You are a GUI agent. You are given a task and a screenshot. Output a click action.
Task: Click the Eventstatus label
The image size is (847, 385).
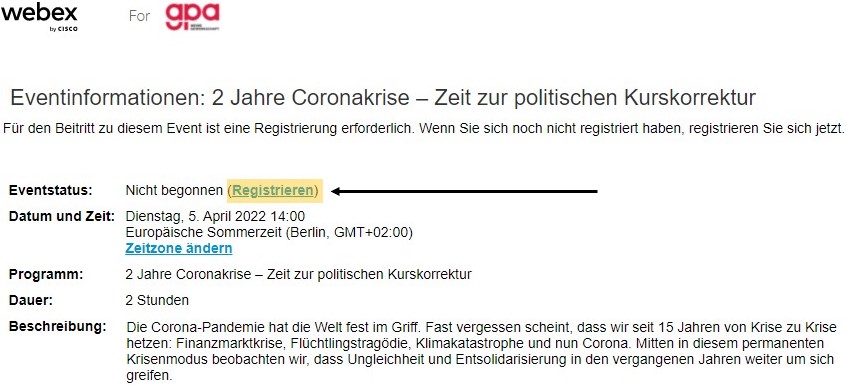[51, 191]
